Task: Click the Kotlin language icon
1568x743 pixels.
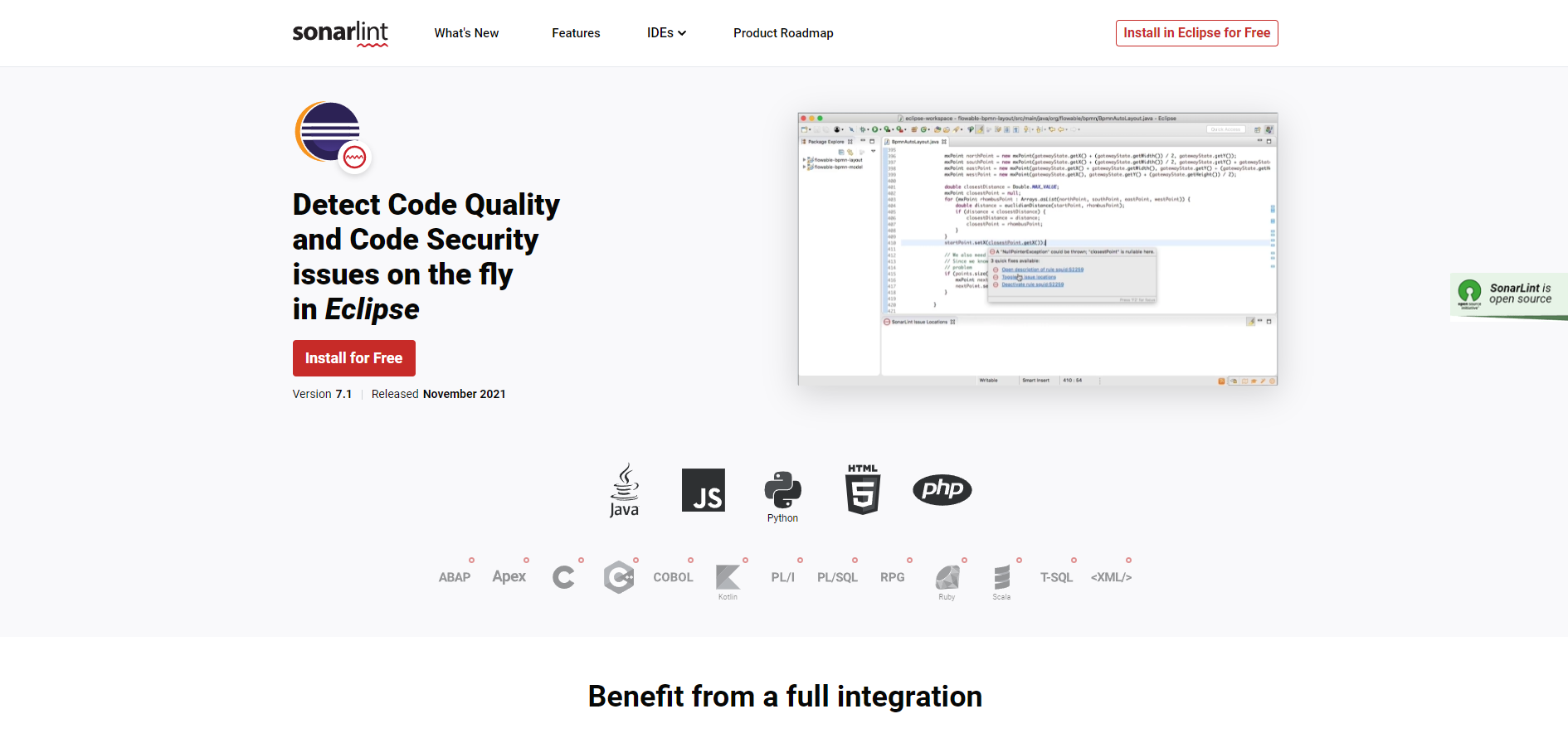Action: (x=728, y=582)
